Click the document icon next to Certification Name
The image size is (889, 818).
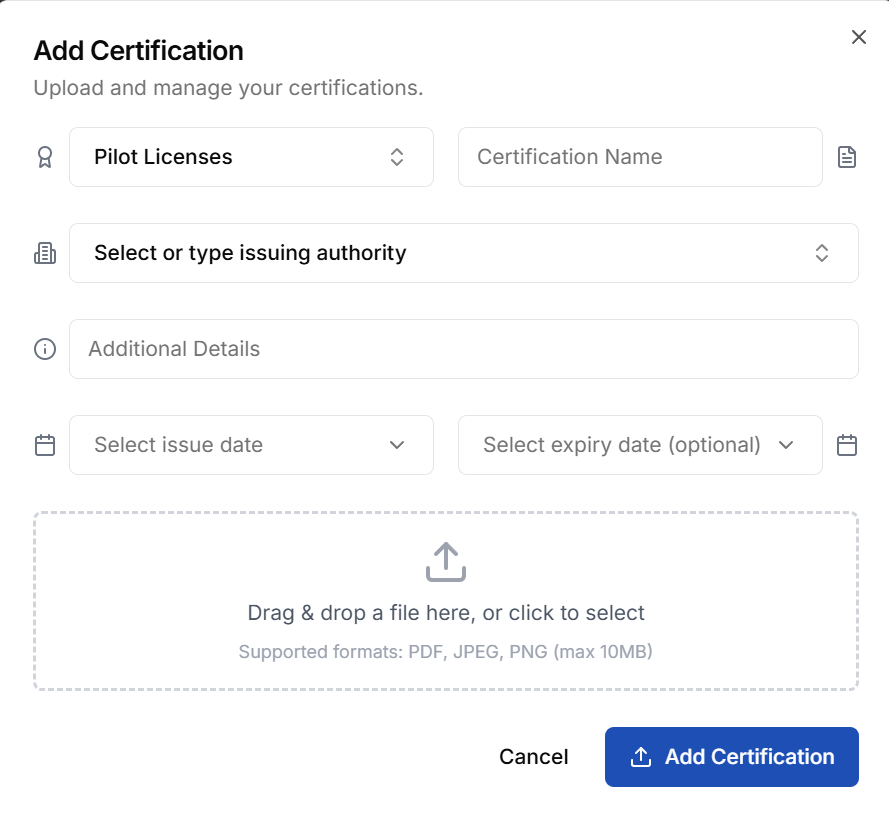point(847,157)
